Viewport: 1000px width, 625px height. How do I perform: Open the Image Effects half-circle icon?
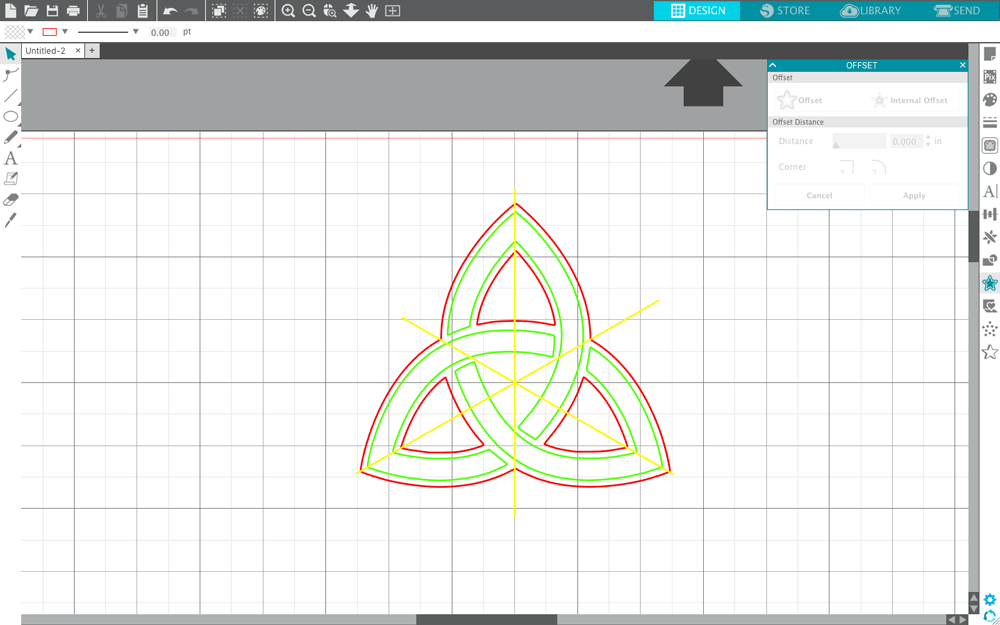(990, 168)
